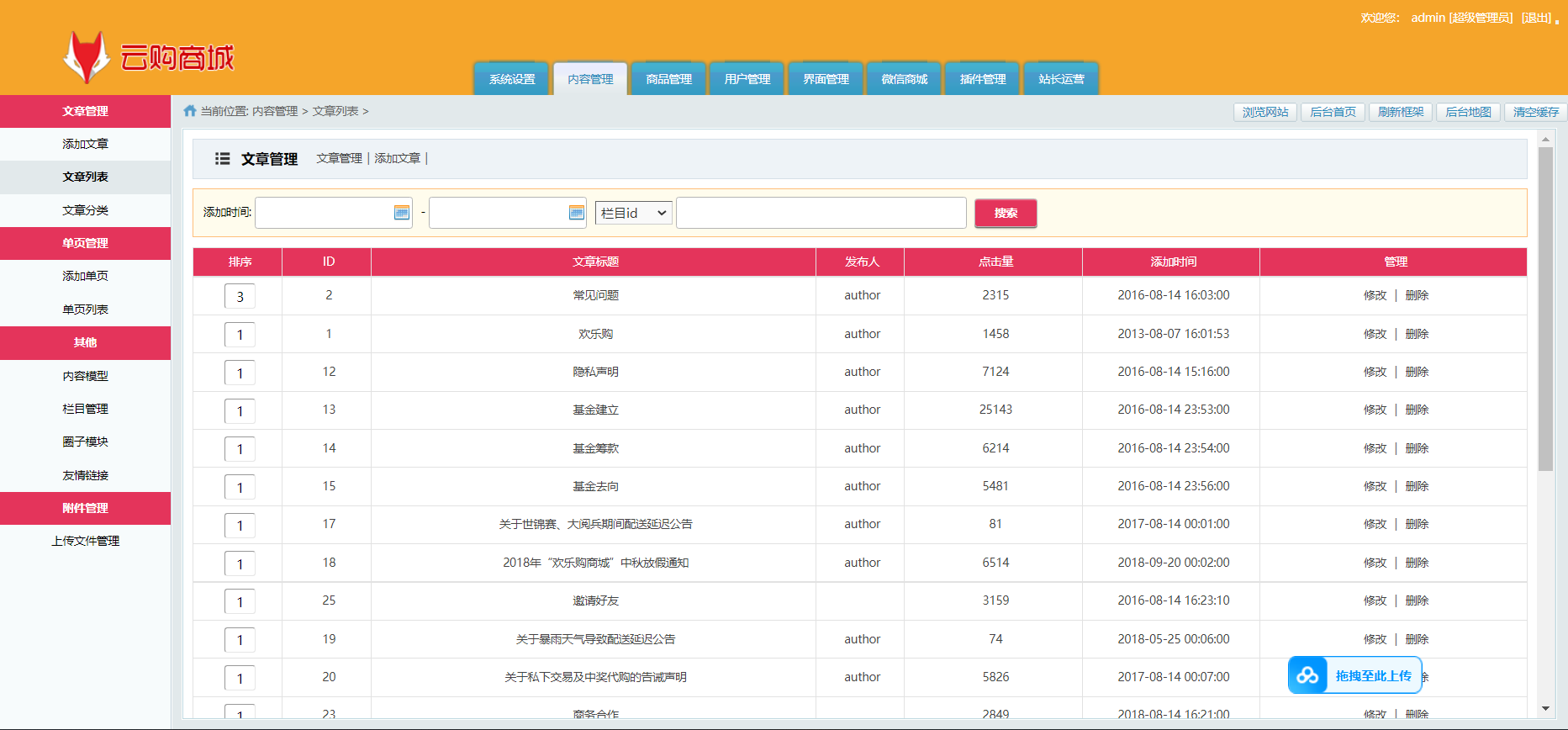Open the 商品管理 tab
Image resolution: width=1568 pixels, height=730 pixels.
[668, 79]
